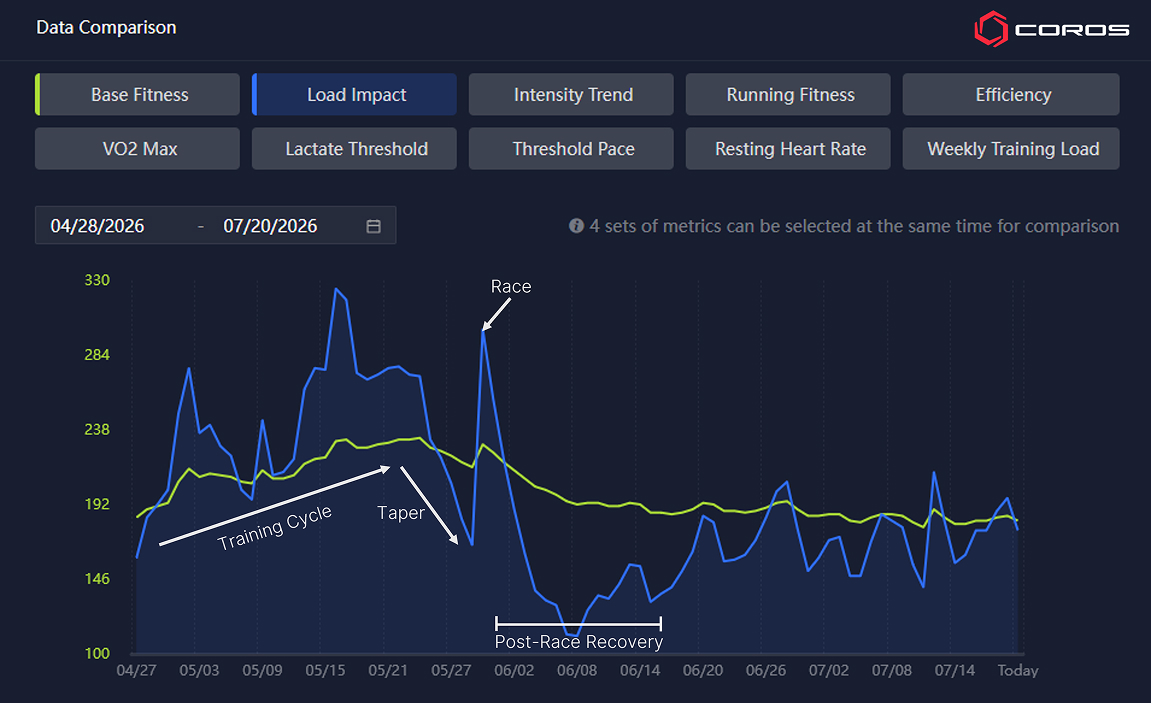Click the 06/20 x-axis date label
1151x703 pixels.
[x=703, y=671]
